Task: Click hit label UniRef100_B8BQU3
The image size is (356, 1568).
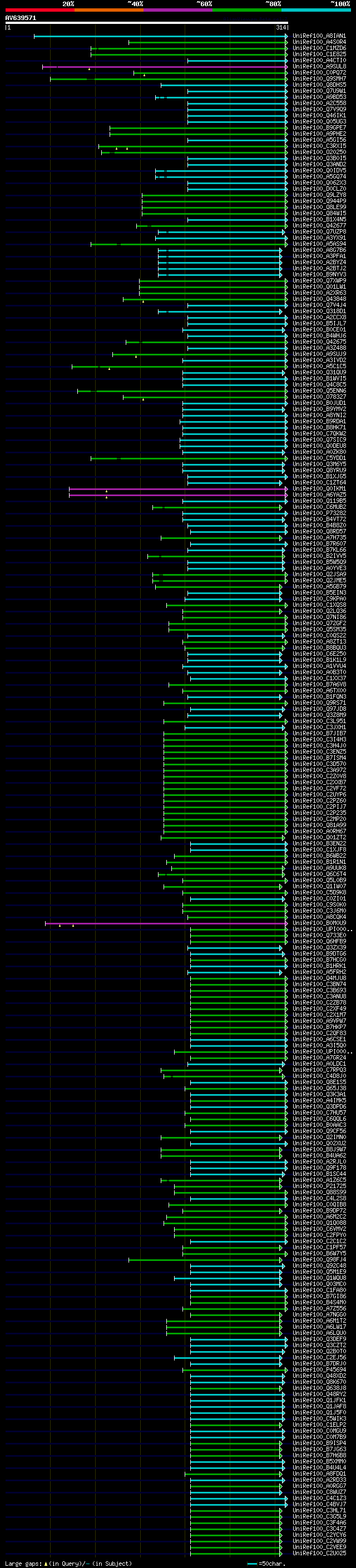Action: pyautogui.click(x=319, y=647)
